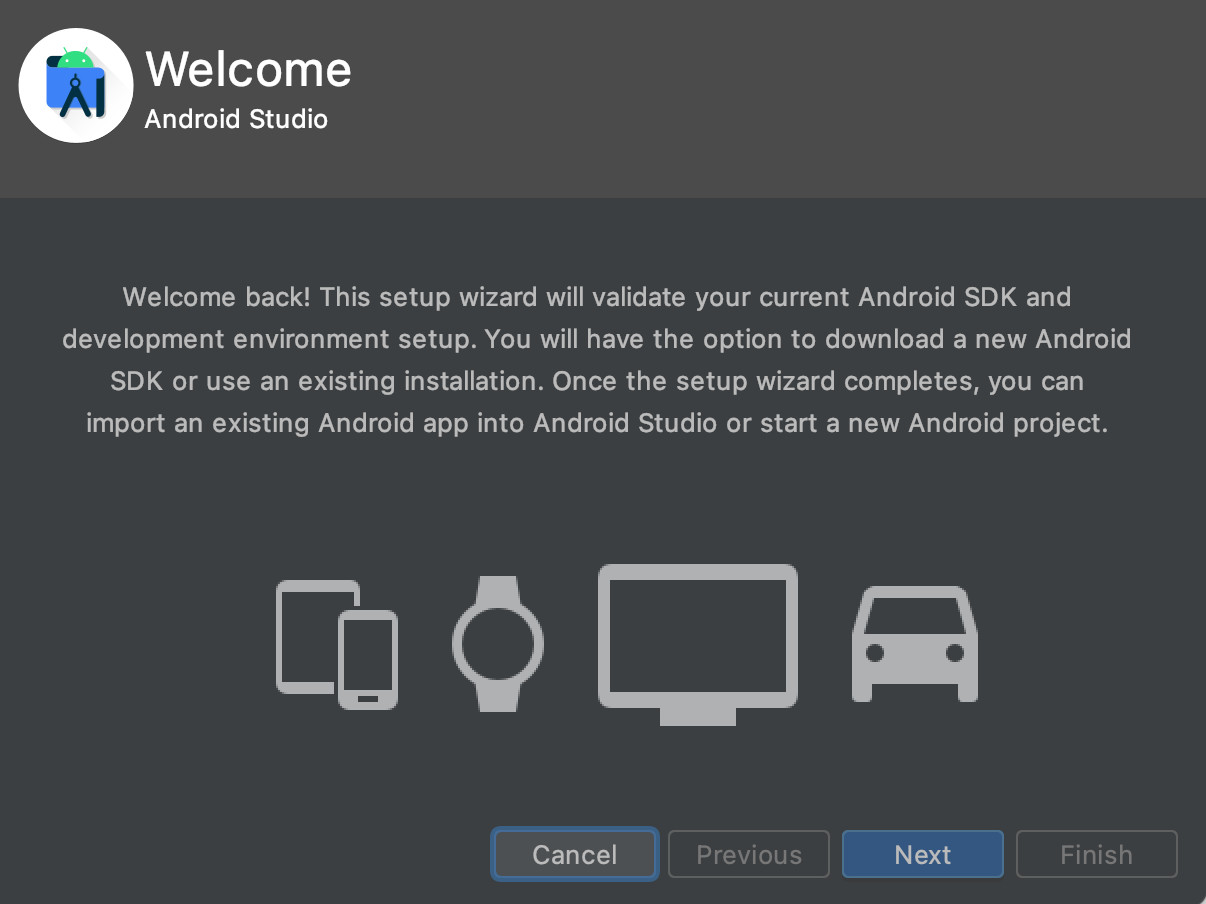Click the Android TV screen icon
This screenshot has width=1206, height=904.
pyautogui.click(x=698, y=645)
